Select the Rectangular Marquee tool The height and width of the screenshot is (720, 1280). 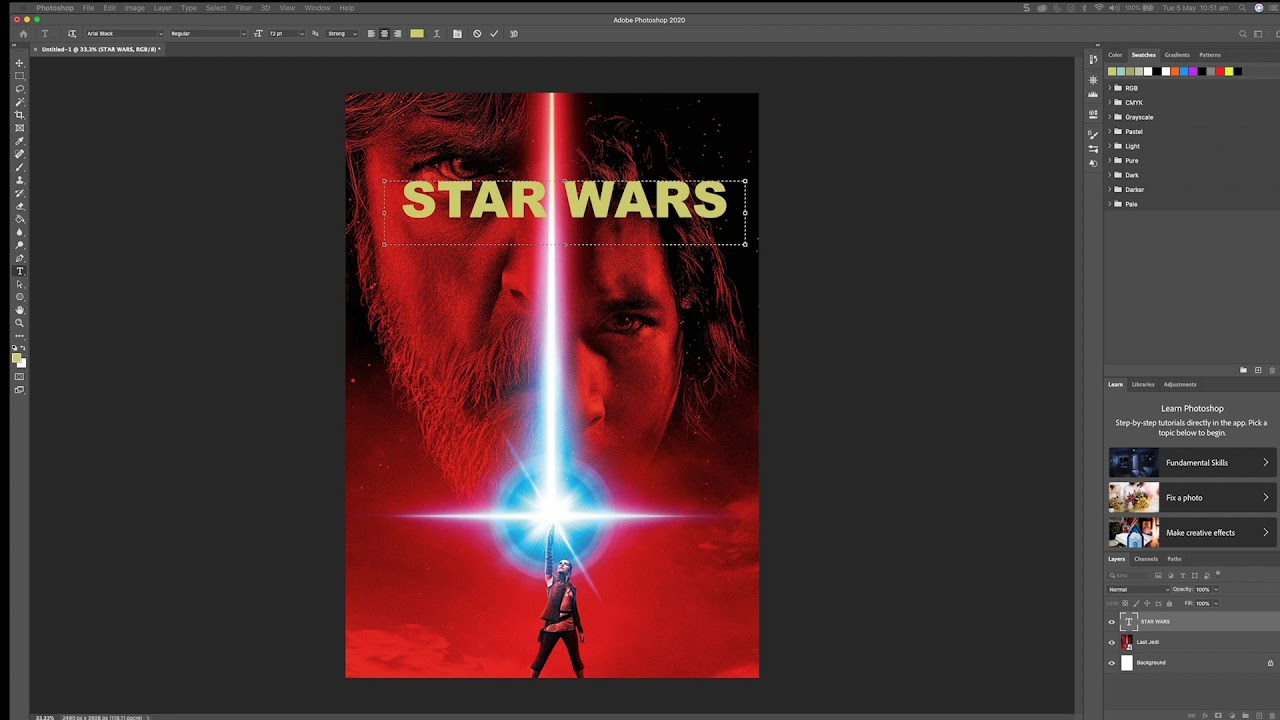click(x=19, y=76)
